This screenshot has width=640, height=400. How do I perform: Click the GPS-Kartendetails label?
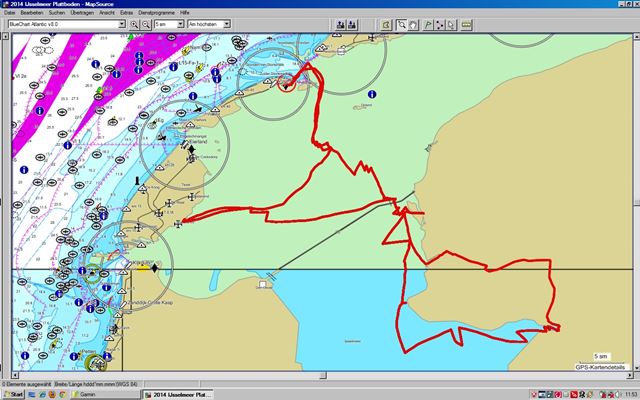(x=600, y=367)
